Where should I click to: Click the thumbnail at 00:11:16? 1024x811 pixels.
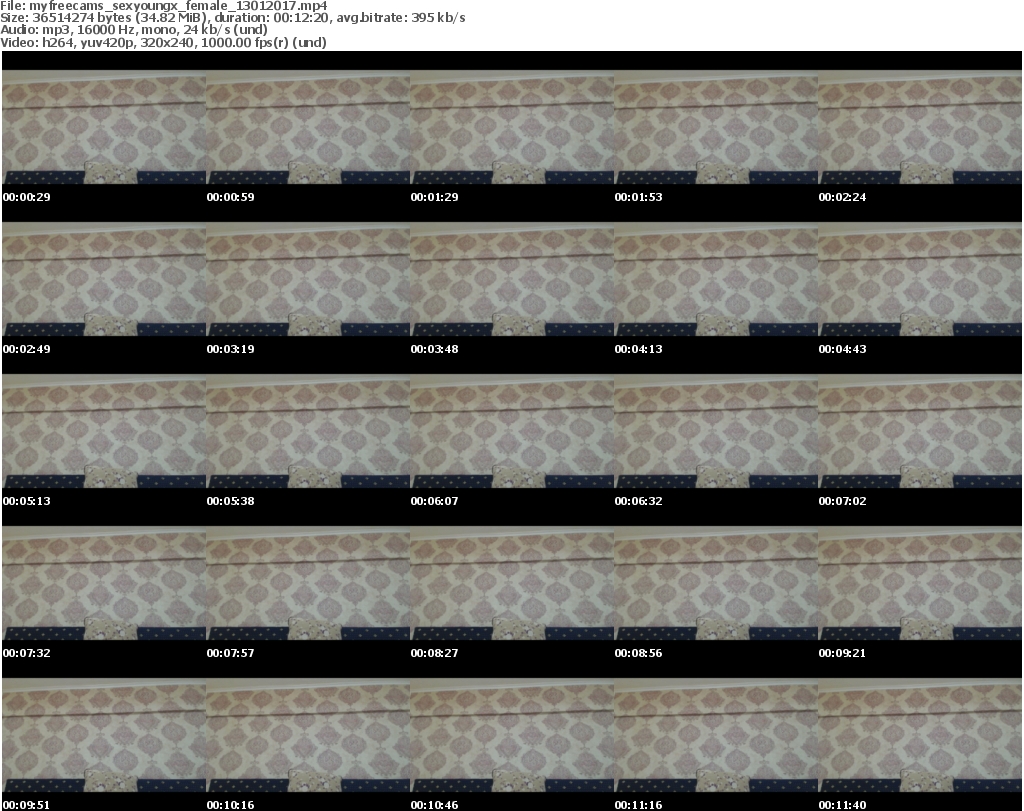(x=716, y=736)
